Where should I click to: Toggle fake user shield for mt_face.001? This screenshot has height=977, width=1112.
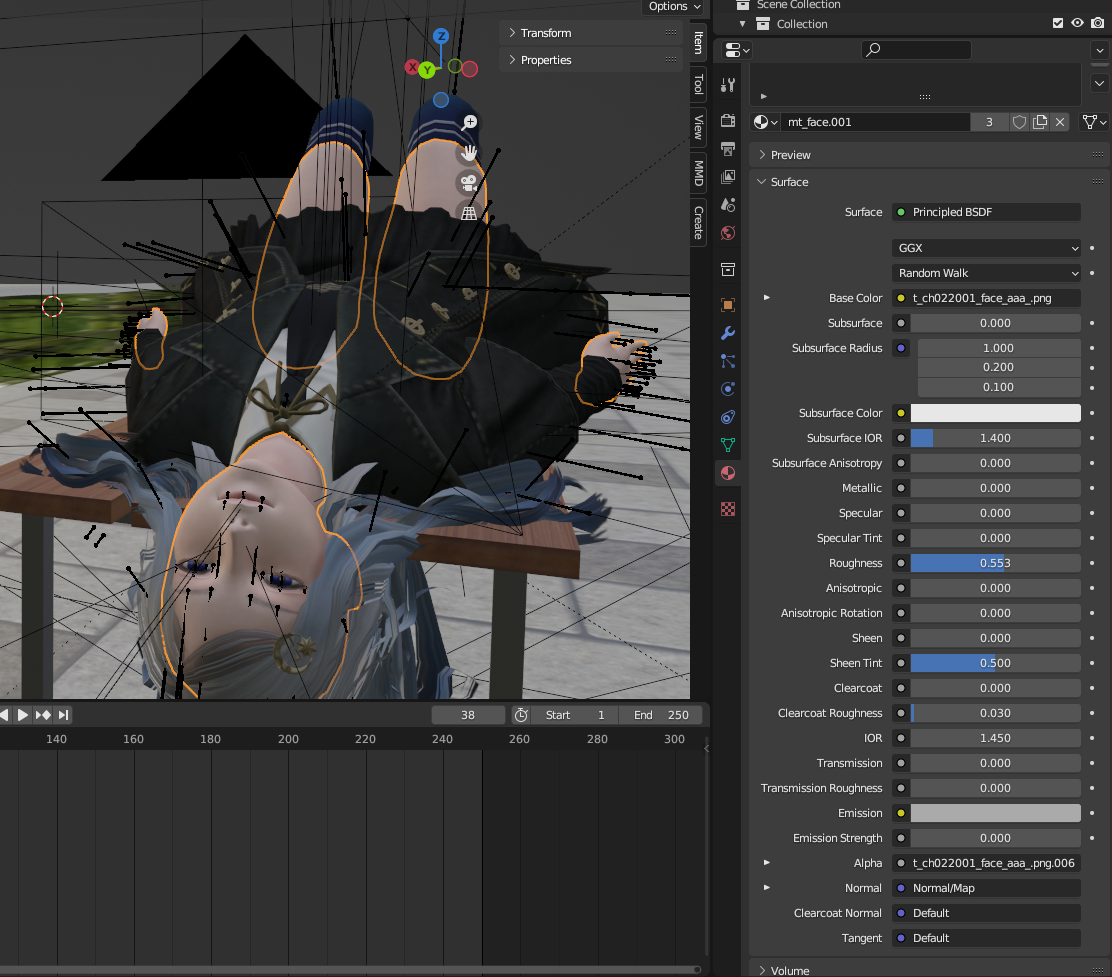pos(1019,122)
